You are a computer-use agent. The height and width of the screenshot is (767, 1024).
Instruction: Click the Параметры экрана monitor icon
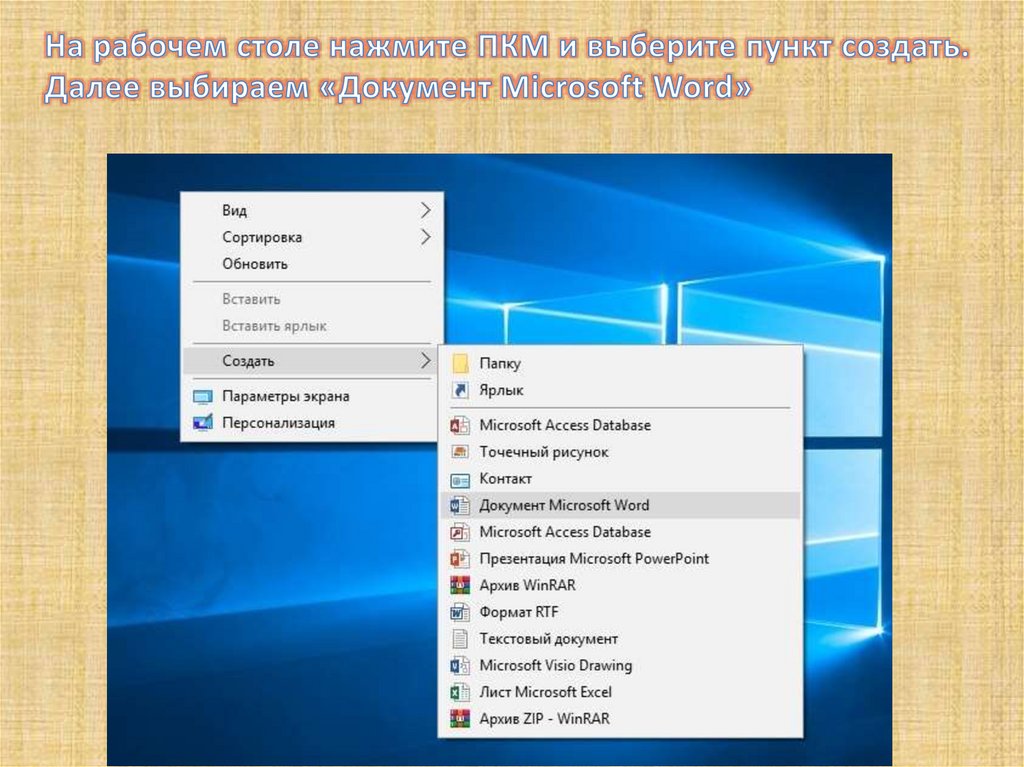click(x=203, y=397)
